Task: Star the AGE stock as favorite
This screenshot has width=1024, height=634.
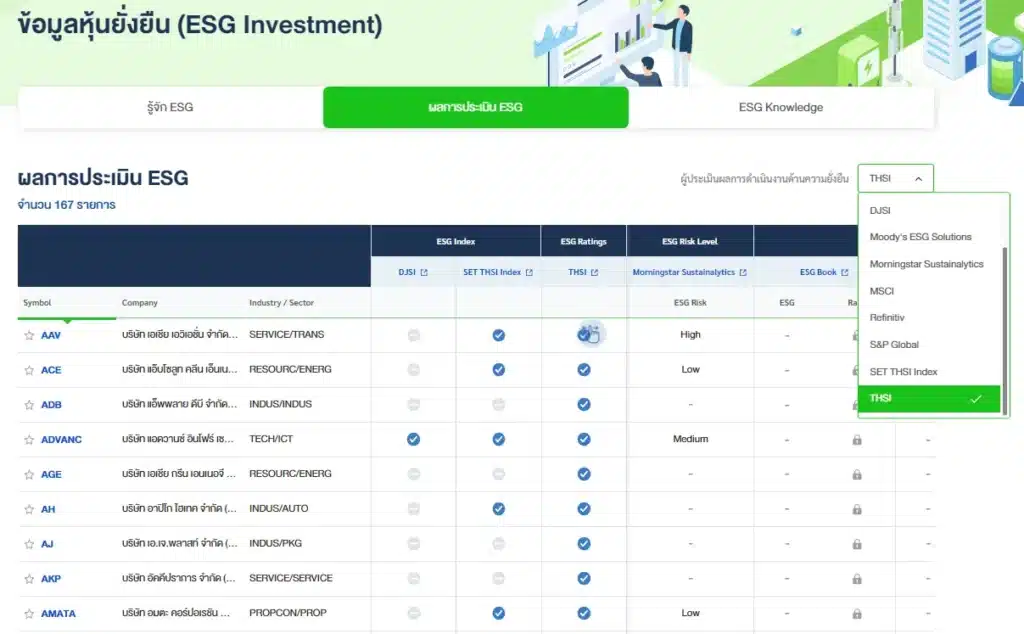Action: [x=29, y=474]
